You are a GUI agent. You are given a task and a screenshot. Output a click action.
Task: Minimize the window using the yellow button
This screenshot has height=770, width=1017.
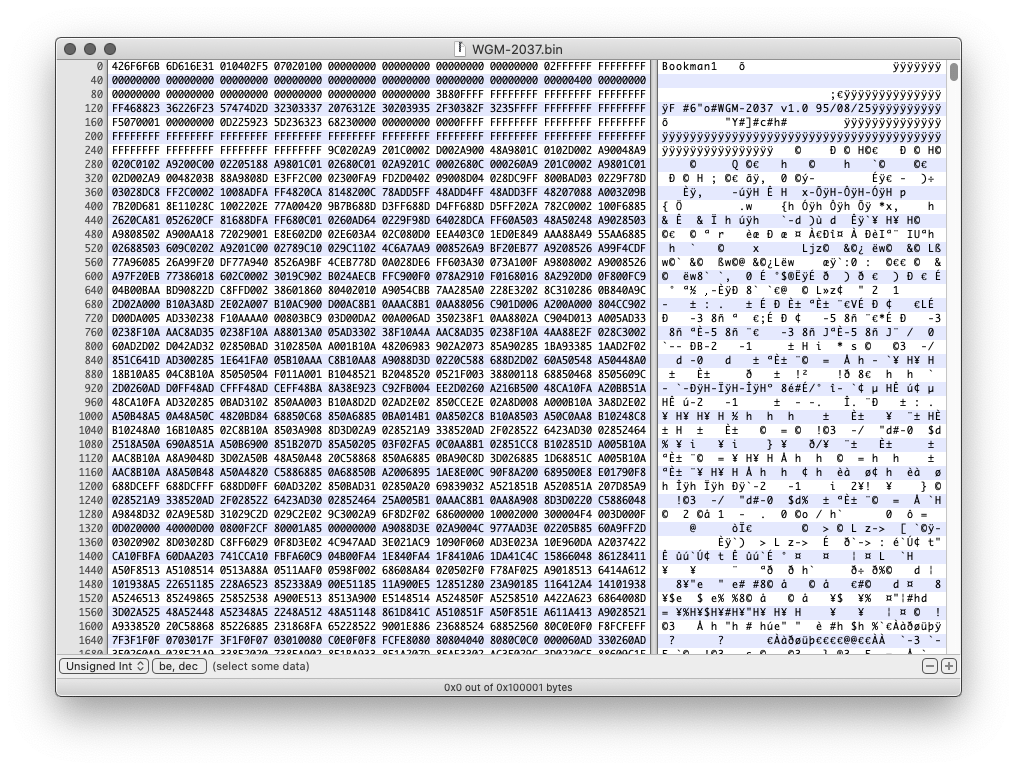point(91,49)
